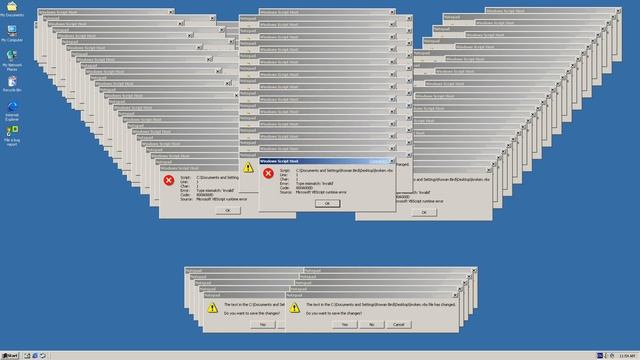Click OK in the right Windows Script Host error dialog
Screen dimensions: 640x360
[x=424, y=212]
